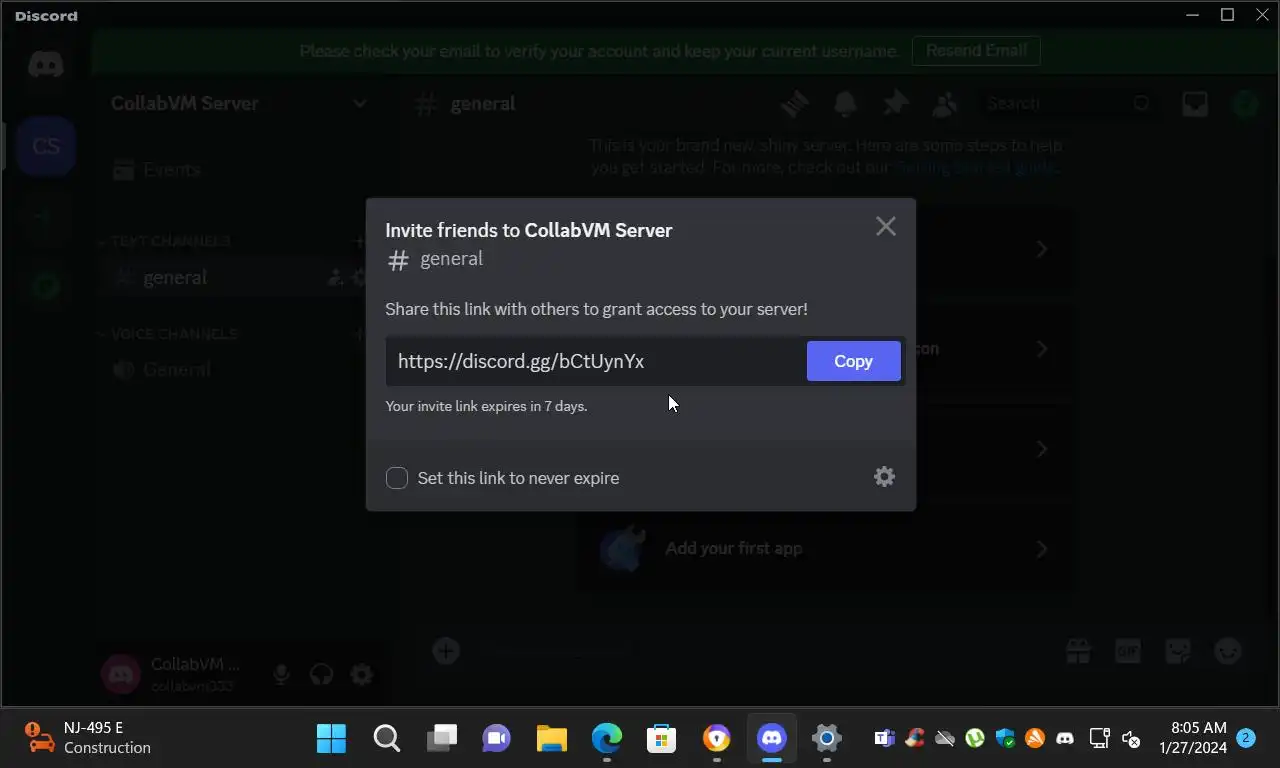Click Discord tray icon in system tray
Viewport: 1280px width, 768px height.
1065,738
